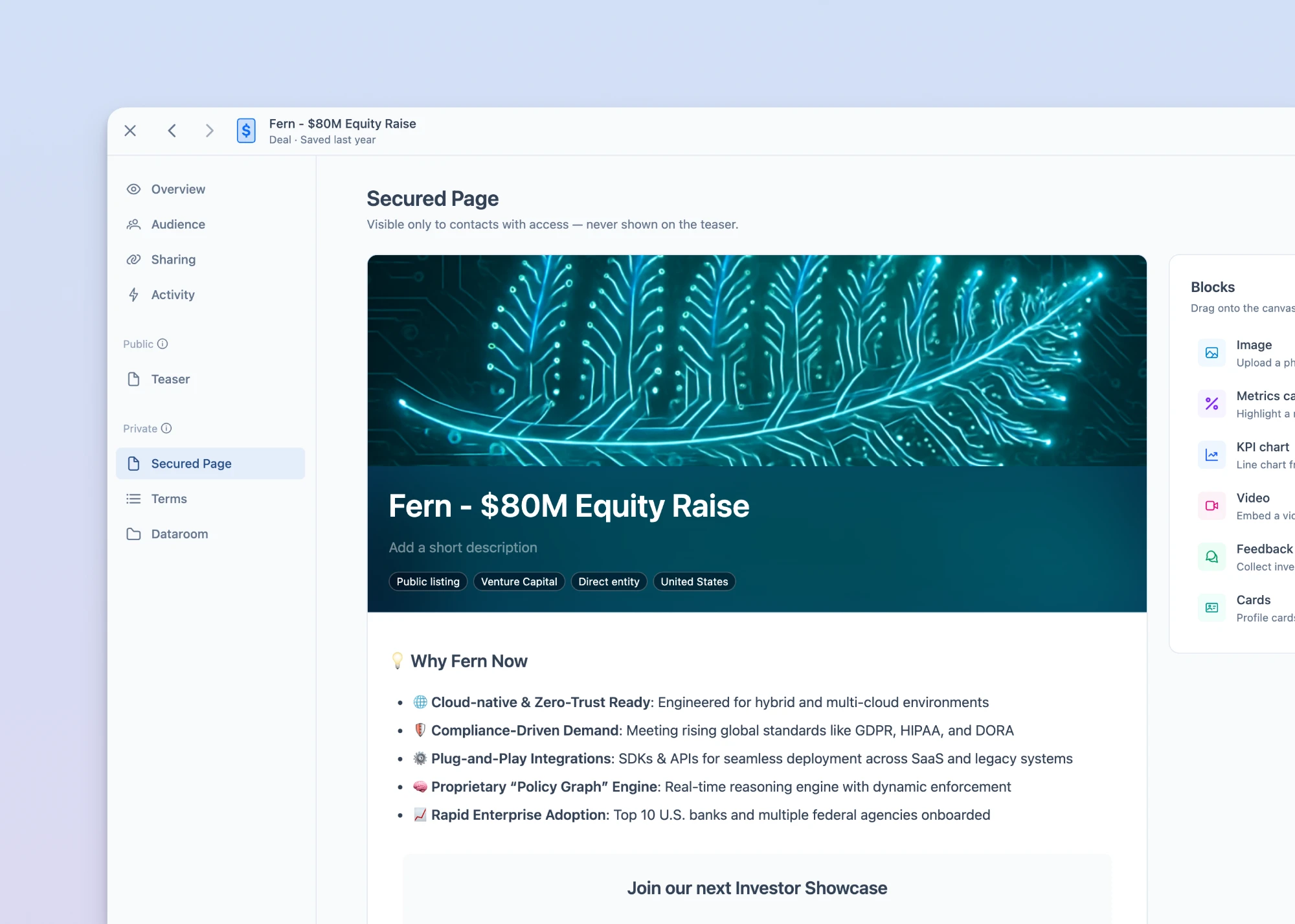The height and width of the screenshot is (924, 1295).
Task: Open the Sharing section
Action: tap(210, 260)
